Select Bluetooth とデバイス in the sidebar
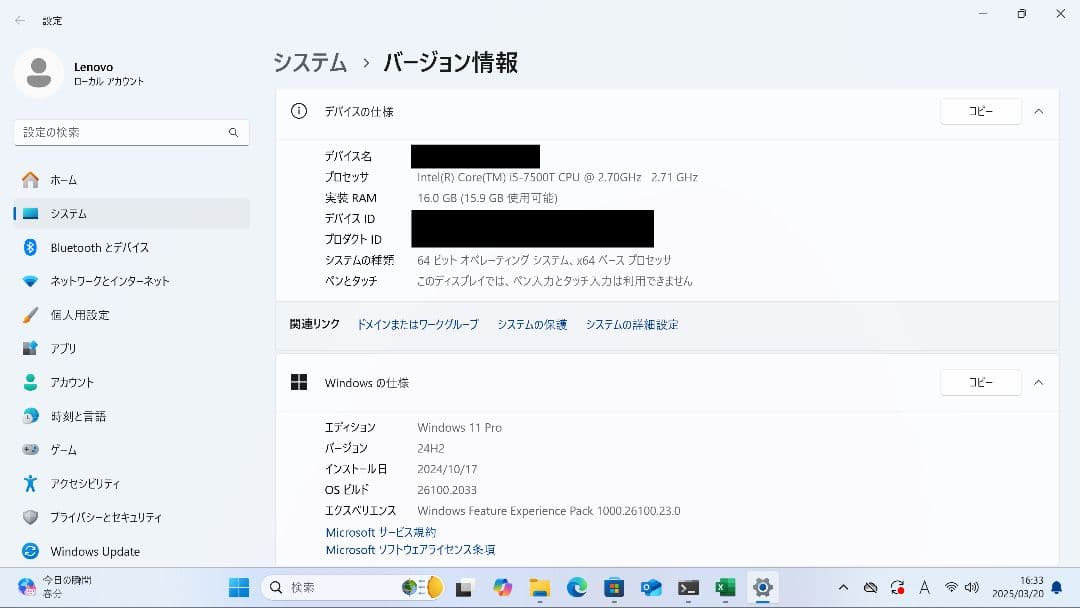This screenshot has width=1080, height=608. pyautogui.click(x=95, y=247)
